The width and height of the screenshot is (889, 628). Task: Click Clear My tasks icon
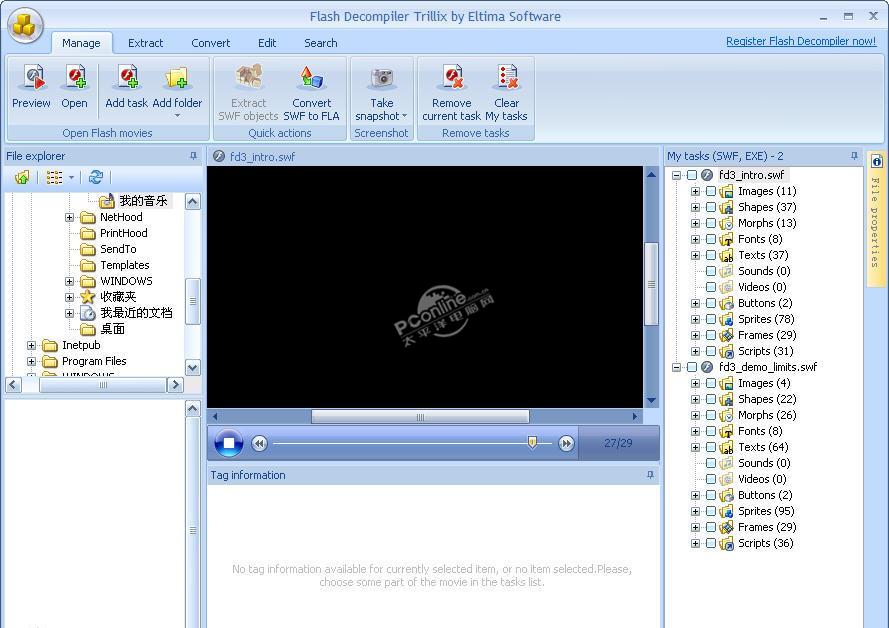507,78
